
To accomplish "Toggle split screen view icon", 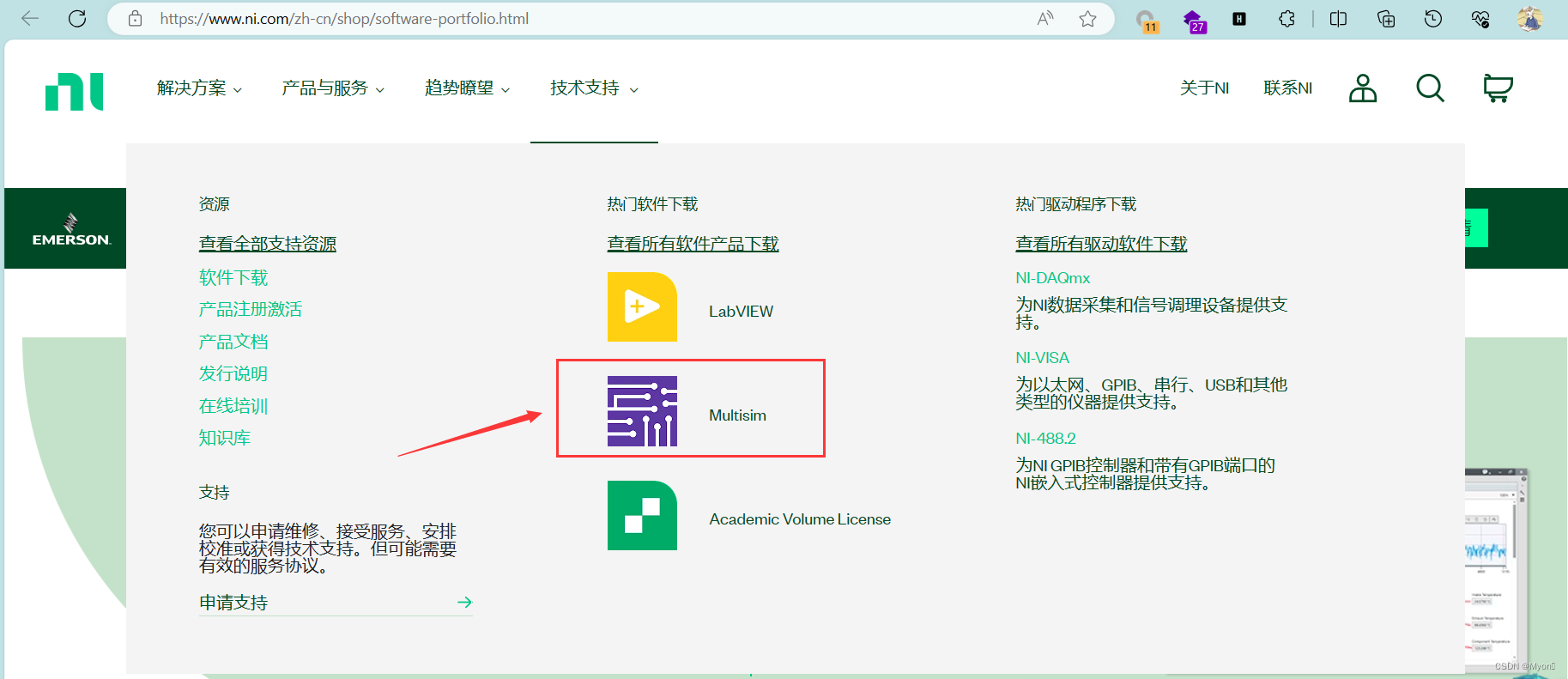I will [1338, 18].
